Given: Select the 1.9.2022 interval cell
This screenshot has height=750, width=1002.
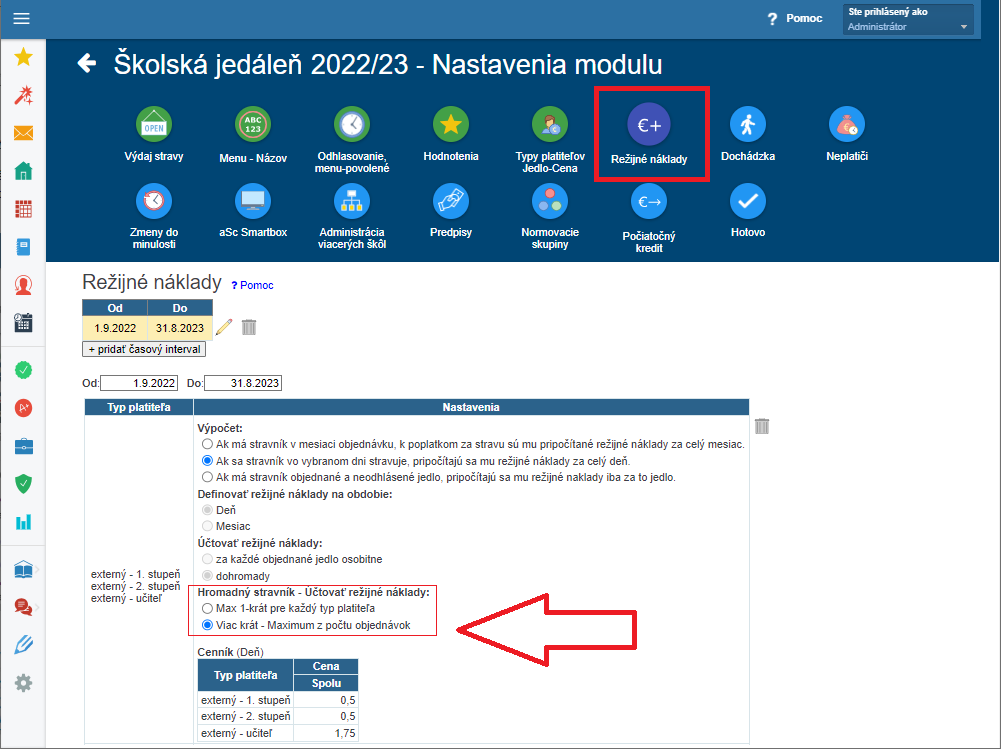Looking at the screenshot, I should click(115, 328).
